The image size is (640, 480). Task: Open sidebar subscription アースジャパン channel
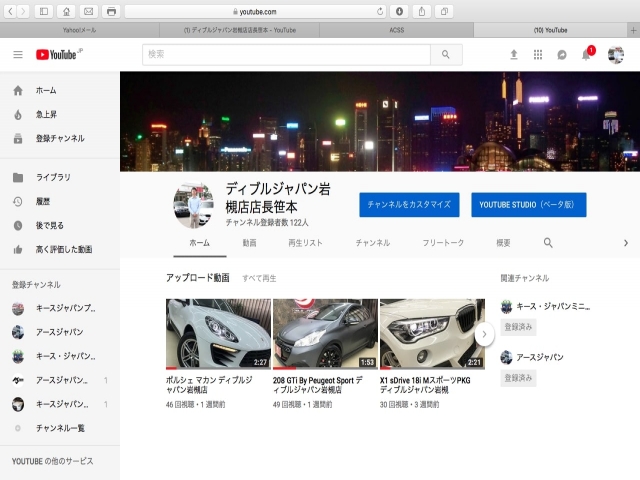click(x=60, y=332)
